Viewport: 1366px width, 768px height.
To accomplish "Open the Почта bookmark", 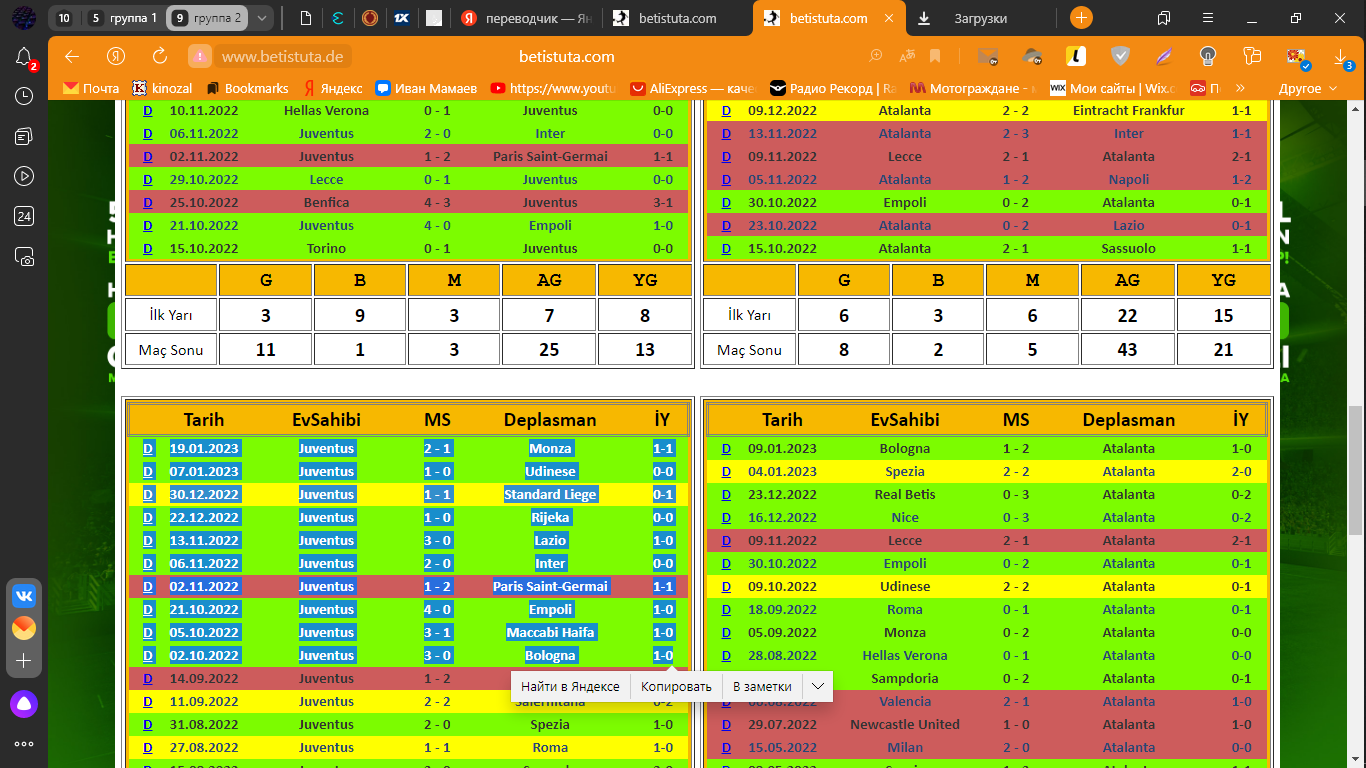I will coord(91,88).
